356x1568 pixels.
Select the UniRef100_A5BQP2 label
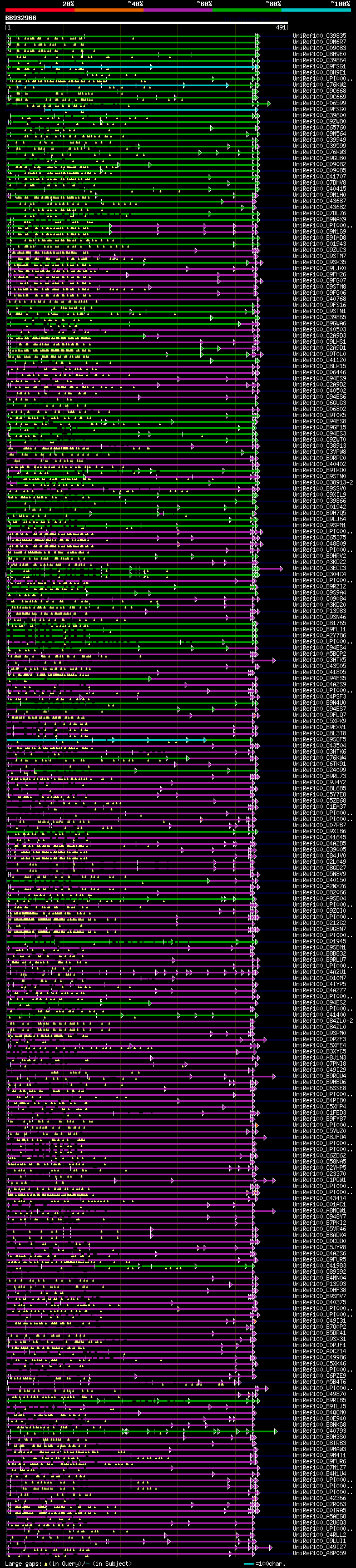click(x=319, y=654)
